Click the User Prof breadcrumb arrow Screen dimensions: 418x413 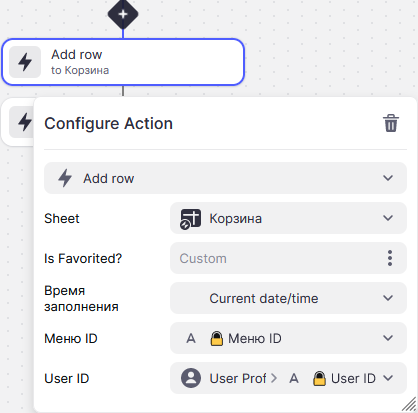tap(274, 378)
